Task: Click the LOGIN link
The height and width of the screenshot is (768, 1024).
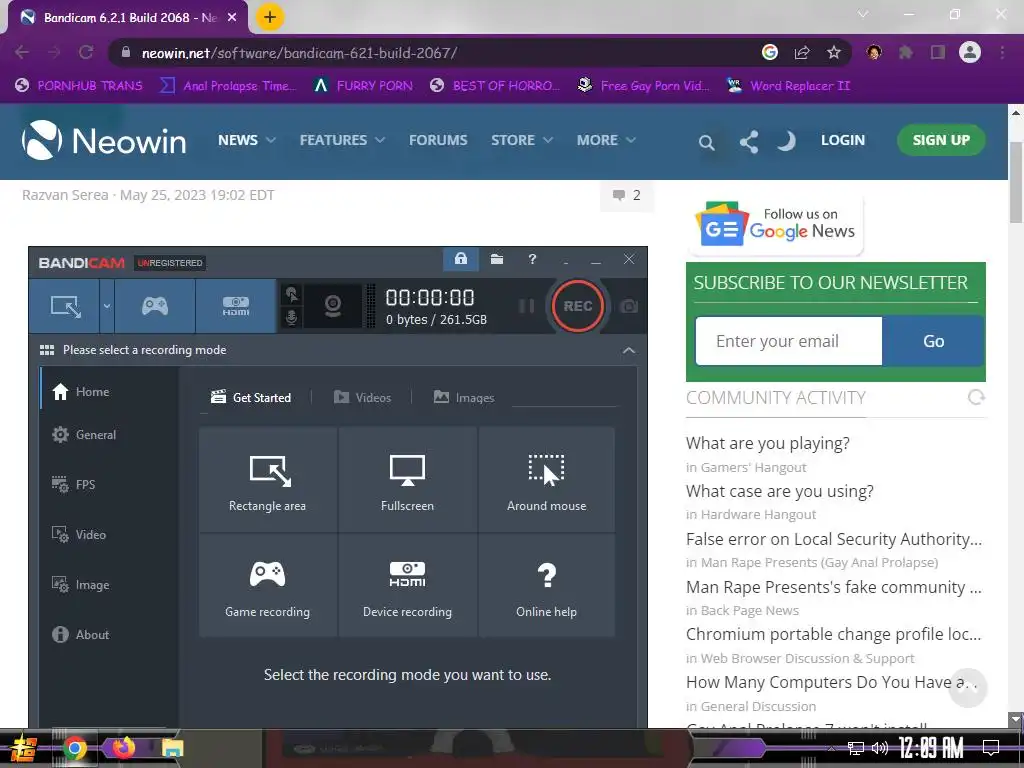Action: point(842,140)
